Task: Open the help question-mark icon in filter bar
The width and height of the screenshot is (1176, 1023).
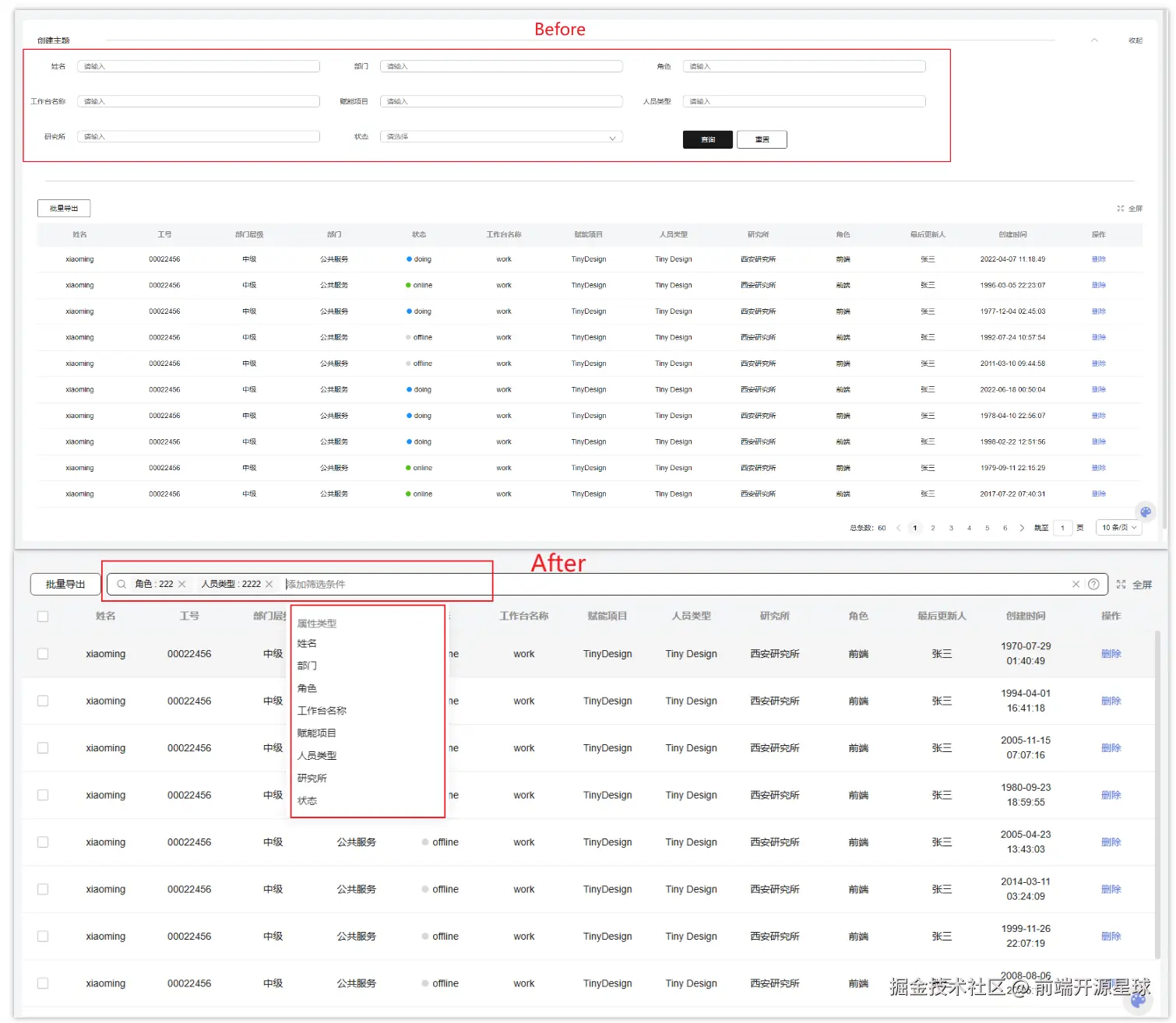Action: tap(1093, 584)
